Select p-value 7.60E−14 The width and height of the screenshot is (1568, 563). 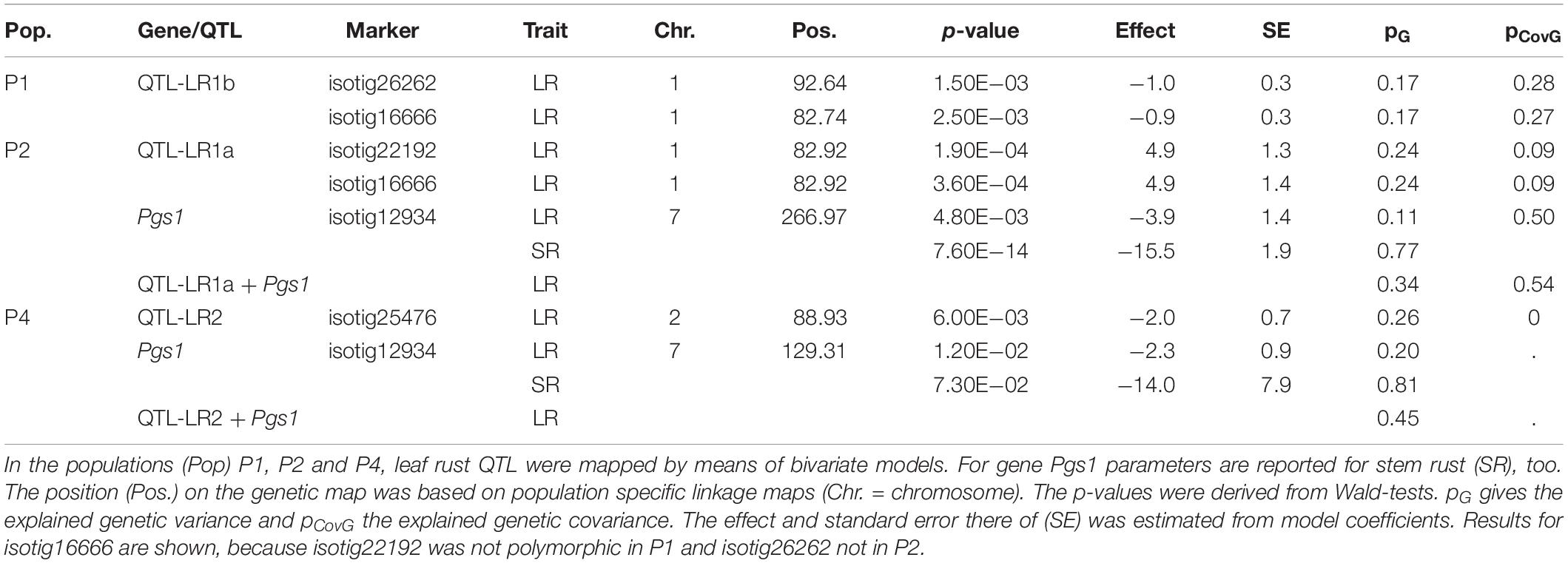click(980, 251)
